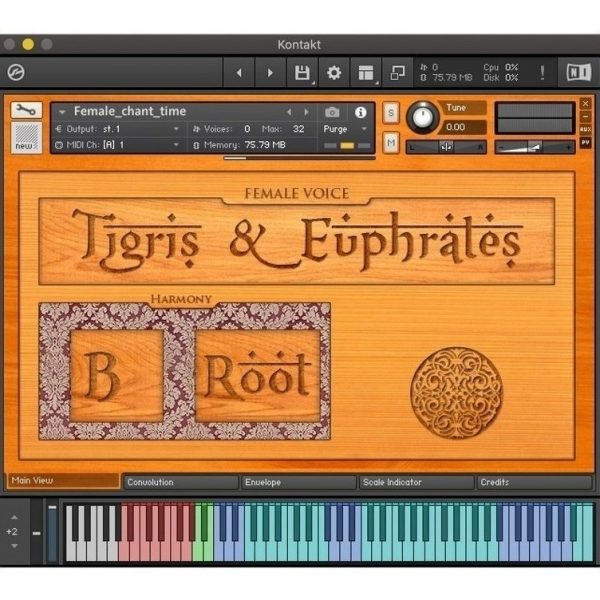Click the Tune value 0.00 field
The image size is (600, 600).
point(462,127)
